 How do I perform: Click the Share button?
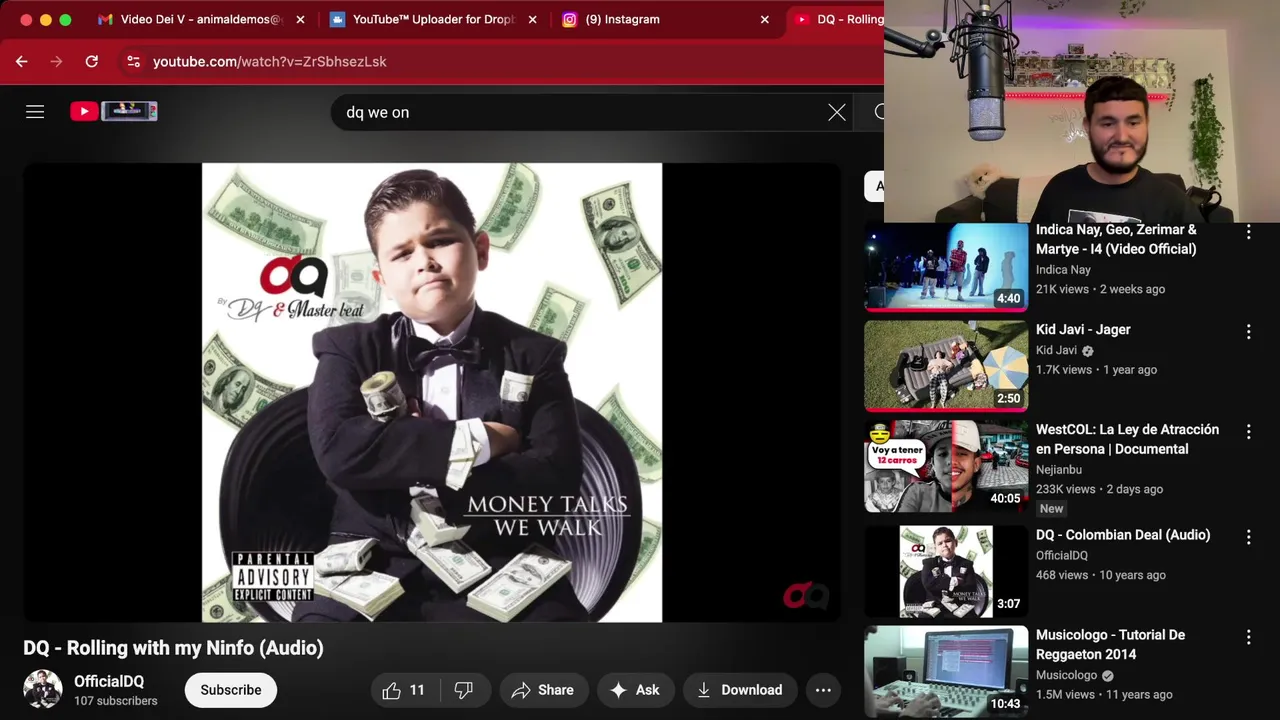[x=543, y=690]
